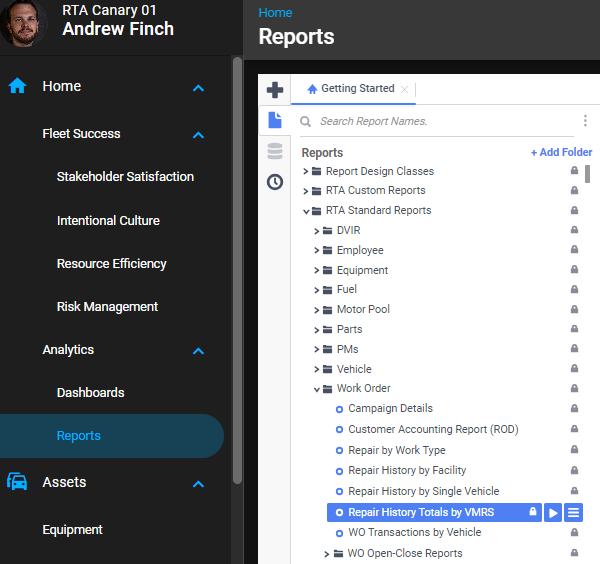
Task: Select the Campaign Details report
Action: coord(390,409)
